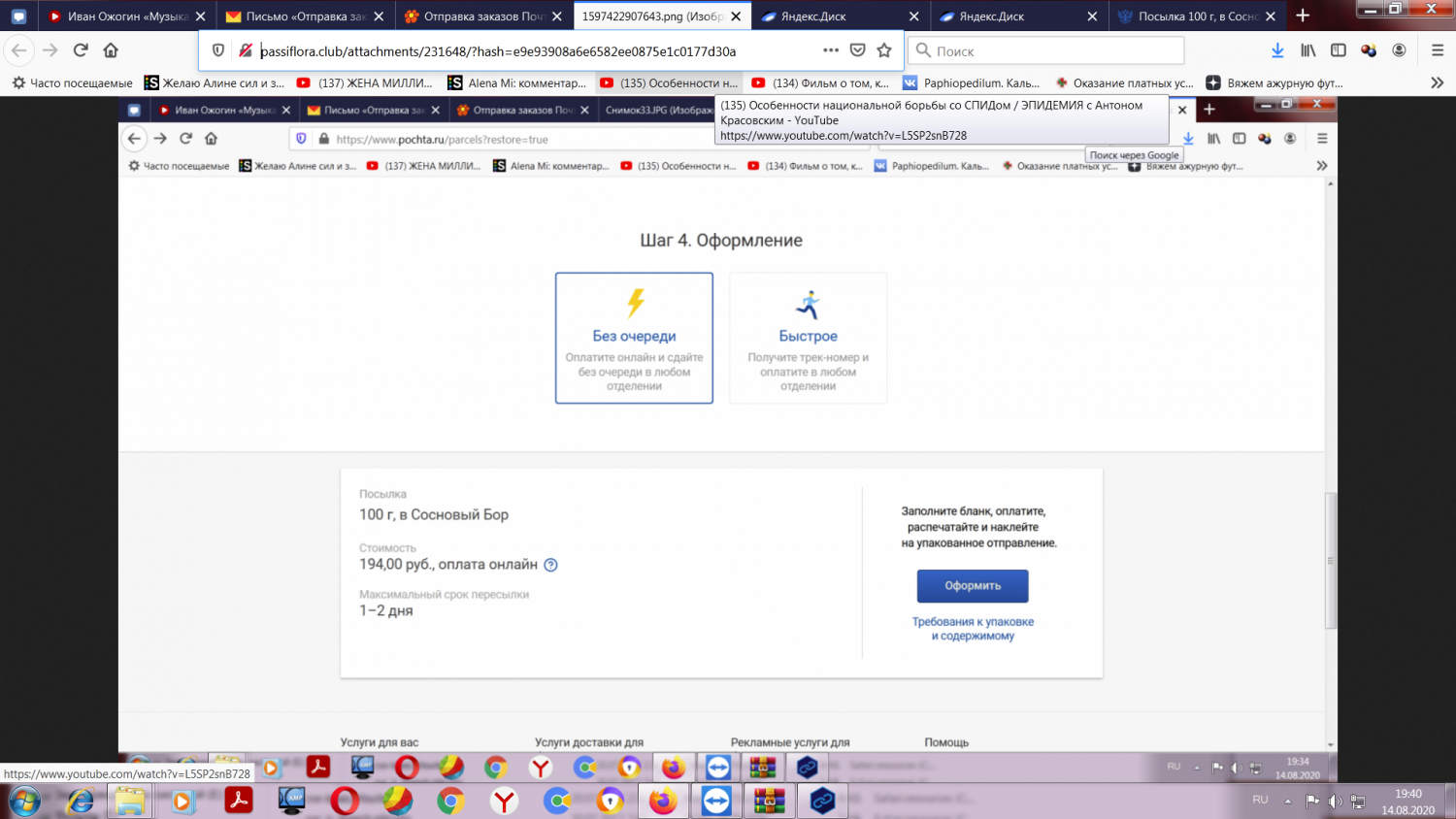Bookmark this page with the star icon
The width and height of the screenshot is (1456, 819).
coord(884,50)
